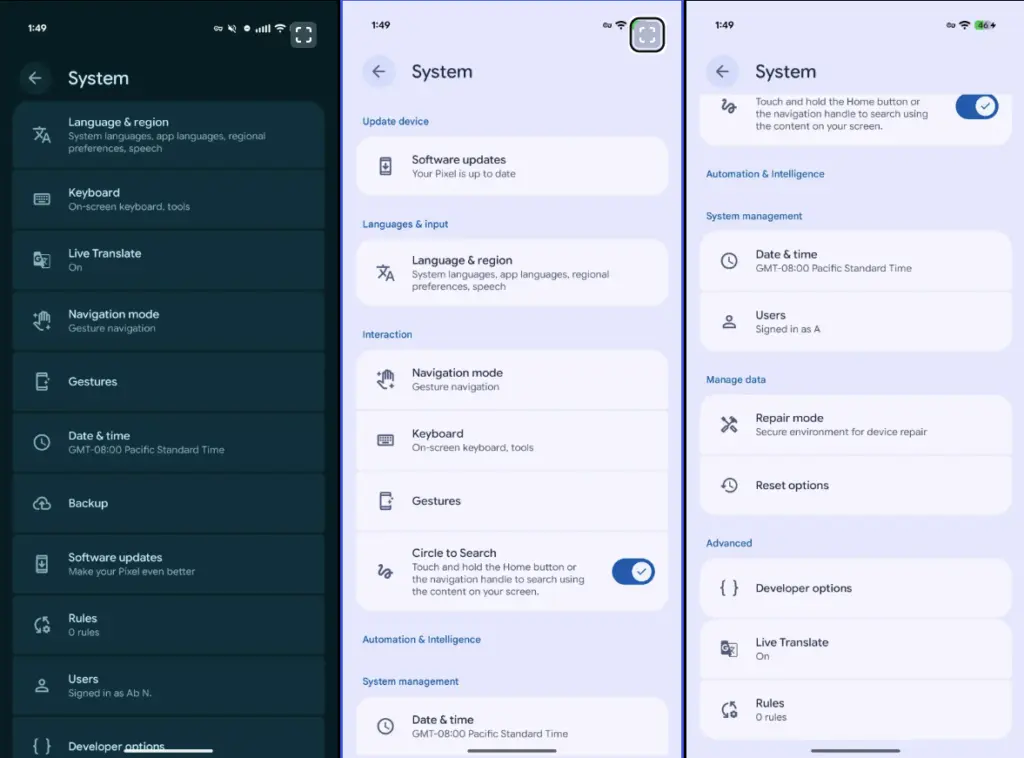Tap Live Translate icon in the dark screen

[42, 260]
